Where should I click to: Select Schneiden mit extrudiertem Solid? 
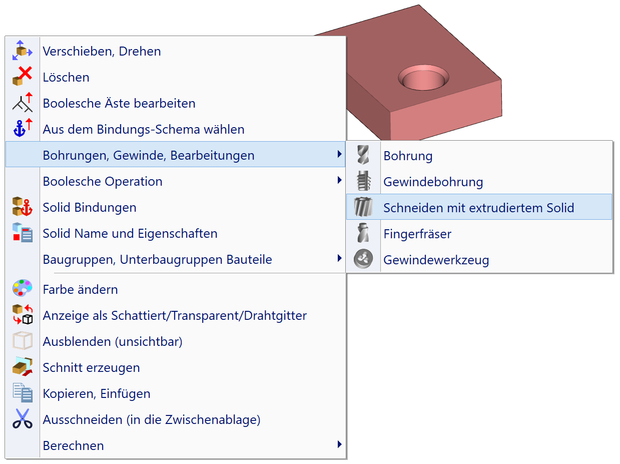[478, 208]
